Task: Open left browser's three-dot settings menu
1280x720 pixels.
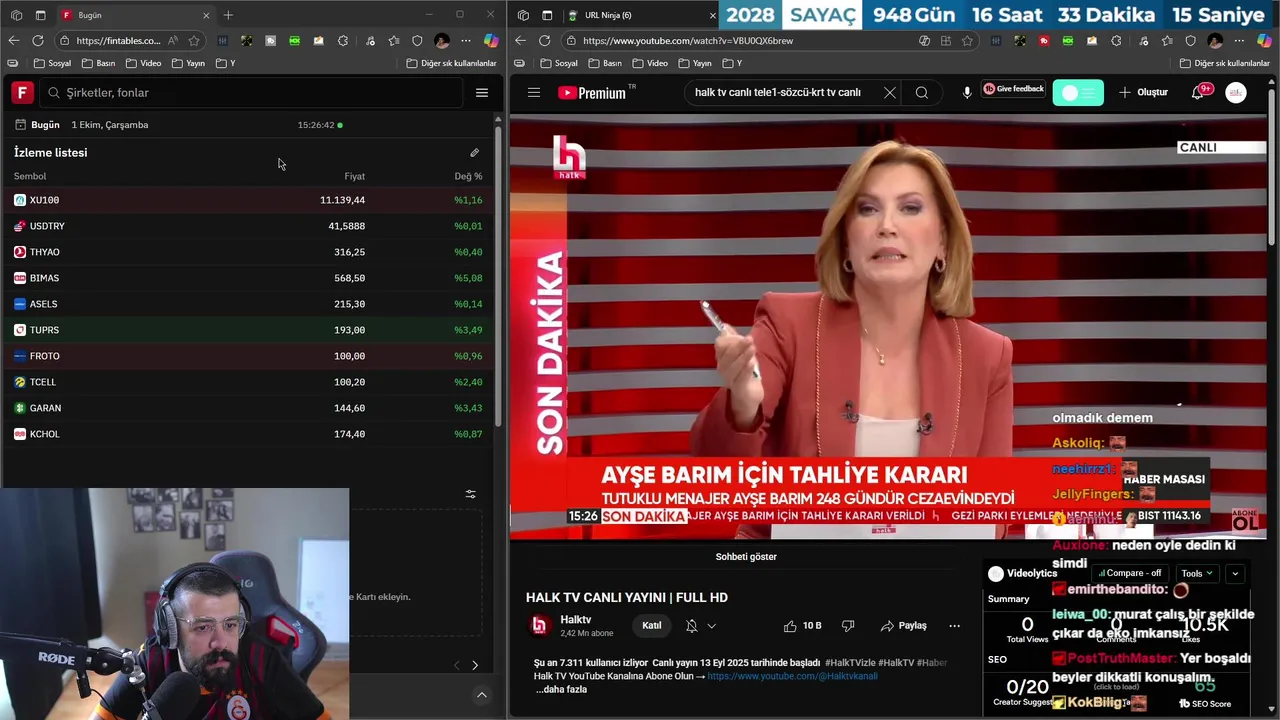Action: pyautogui.click(x=466, y=41)
